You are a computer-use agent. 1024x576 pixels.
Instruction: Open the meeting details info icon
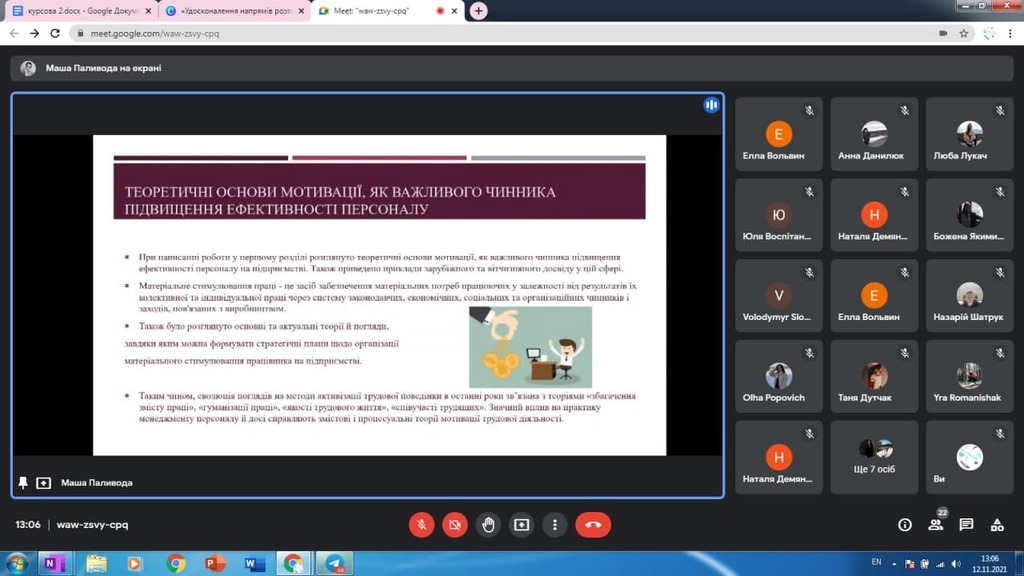tap(905, 525)
